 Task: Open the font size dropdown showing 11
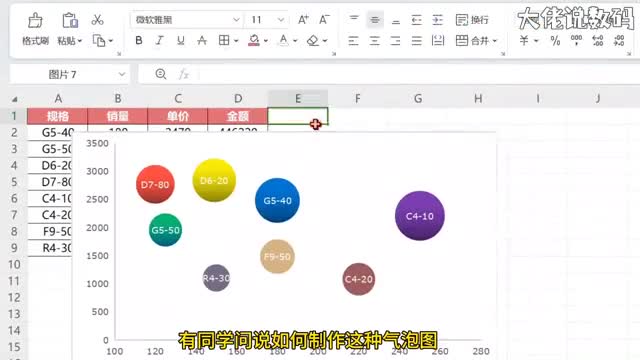281,20
